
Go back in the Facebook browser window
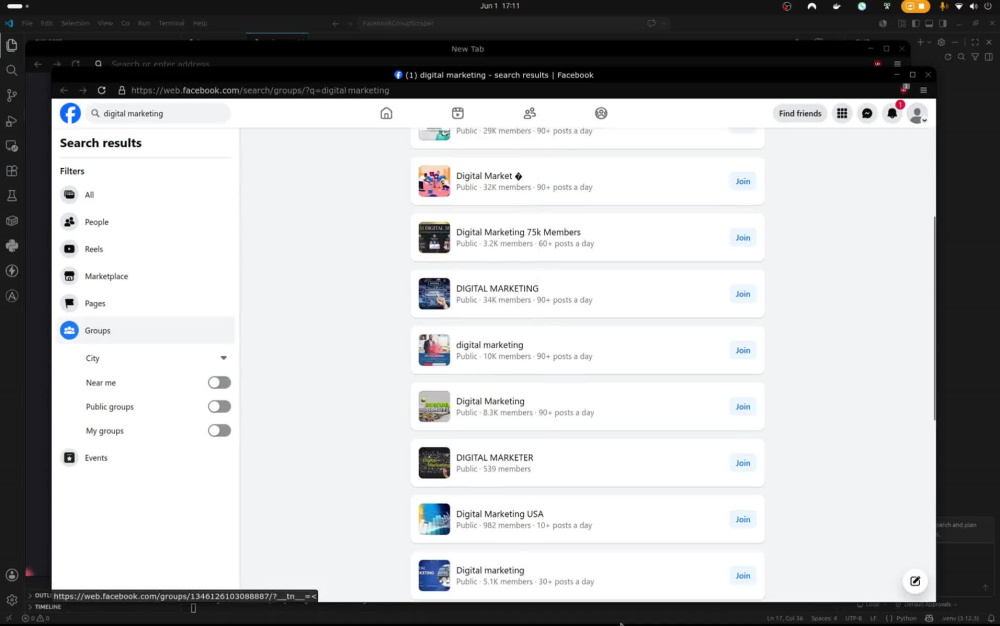64,91
